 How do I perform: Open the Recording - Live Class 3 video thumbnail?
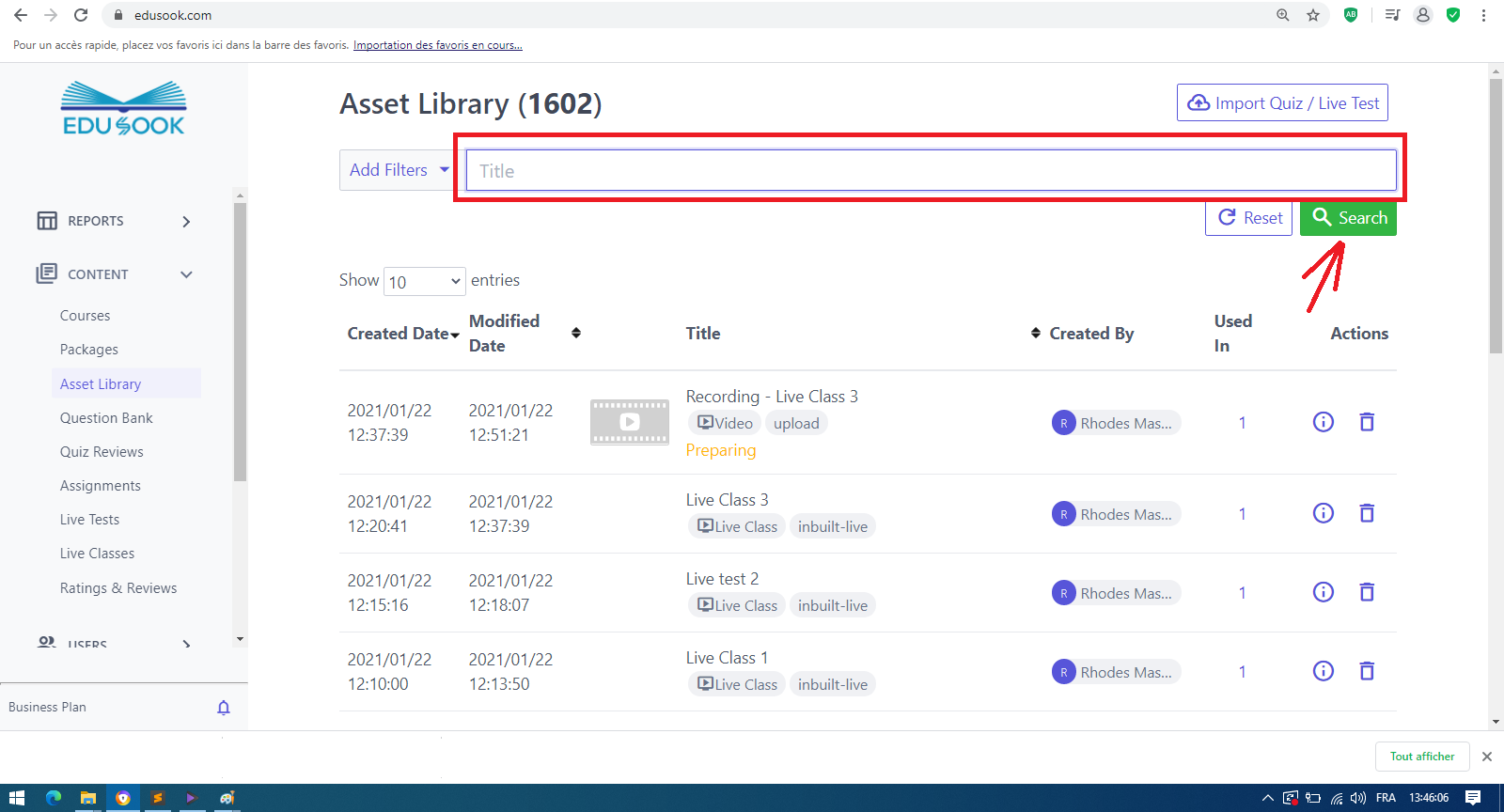(629, 422)
